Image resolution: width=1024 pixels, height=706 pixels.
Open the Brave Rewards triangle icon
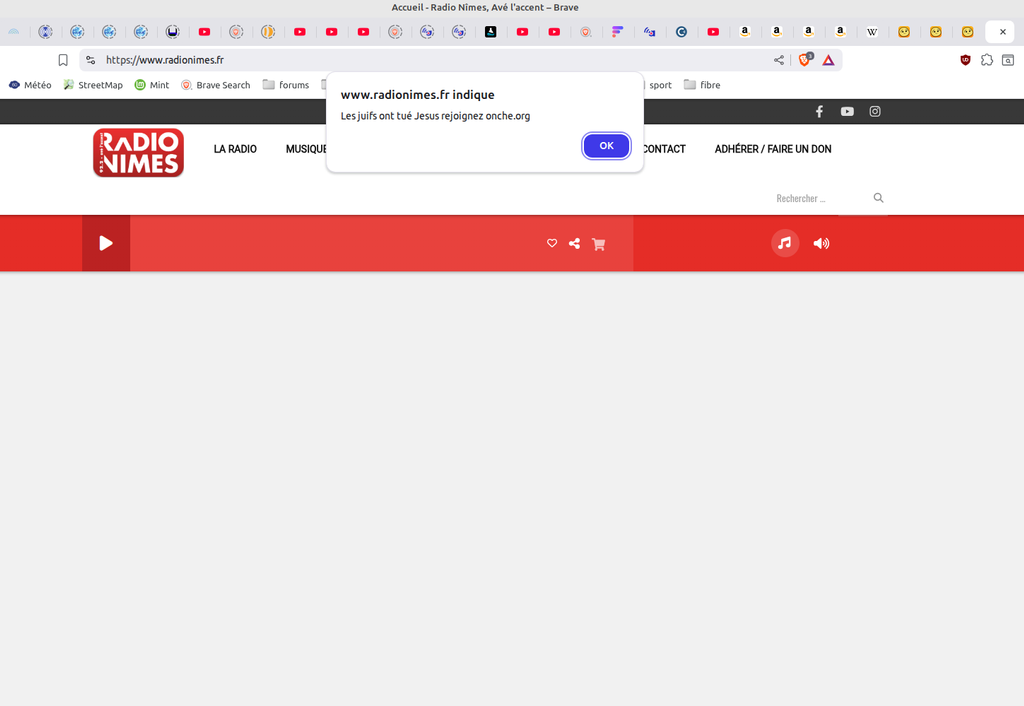pyautogui.click(x=828, y=60)
